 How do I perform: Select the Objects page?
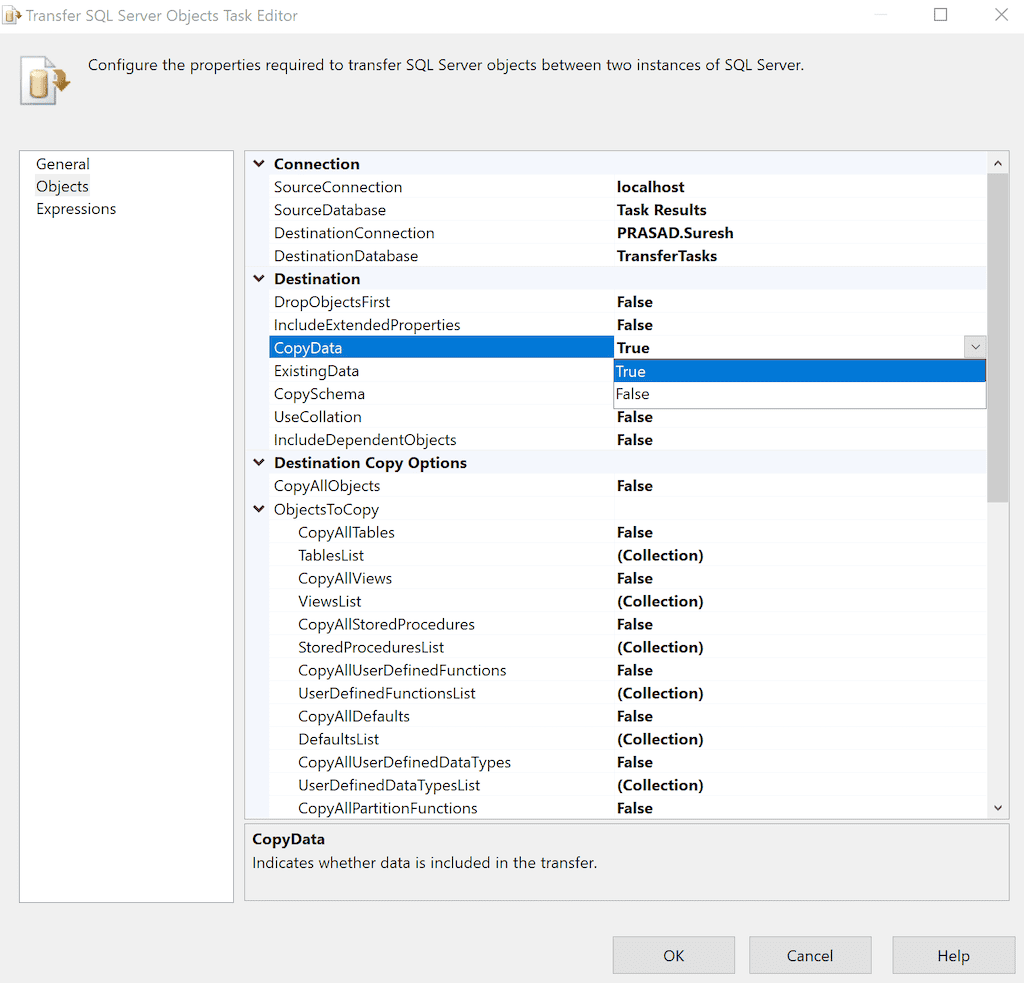pyautogui.click(x=62, y=187)
